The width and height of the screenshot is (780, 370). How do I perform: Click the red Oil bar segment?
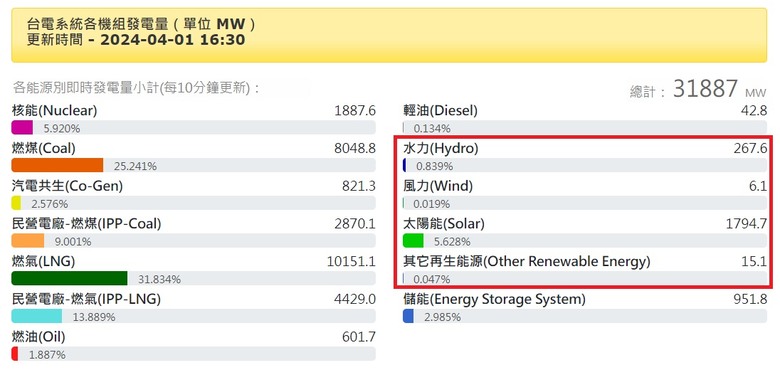click(x=15, y=354)
